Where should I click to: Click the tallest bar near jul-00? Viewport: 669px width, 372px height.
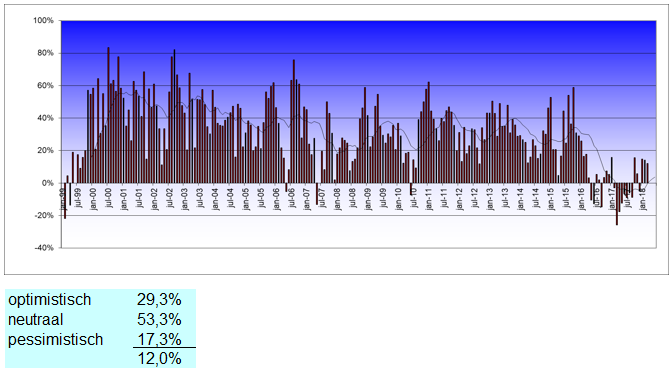pos(108,115)
